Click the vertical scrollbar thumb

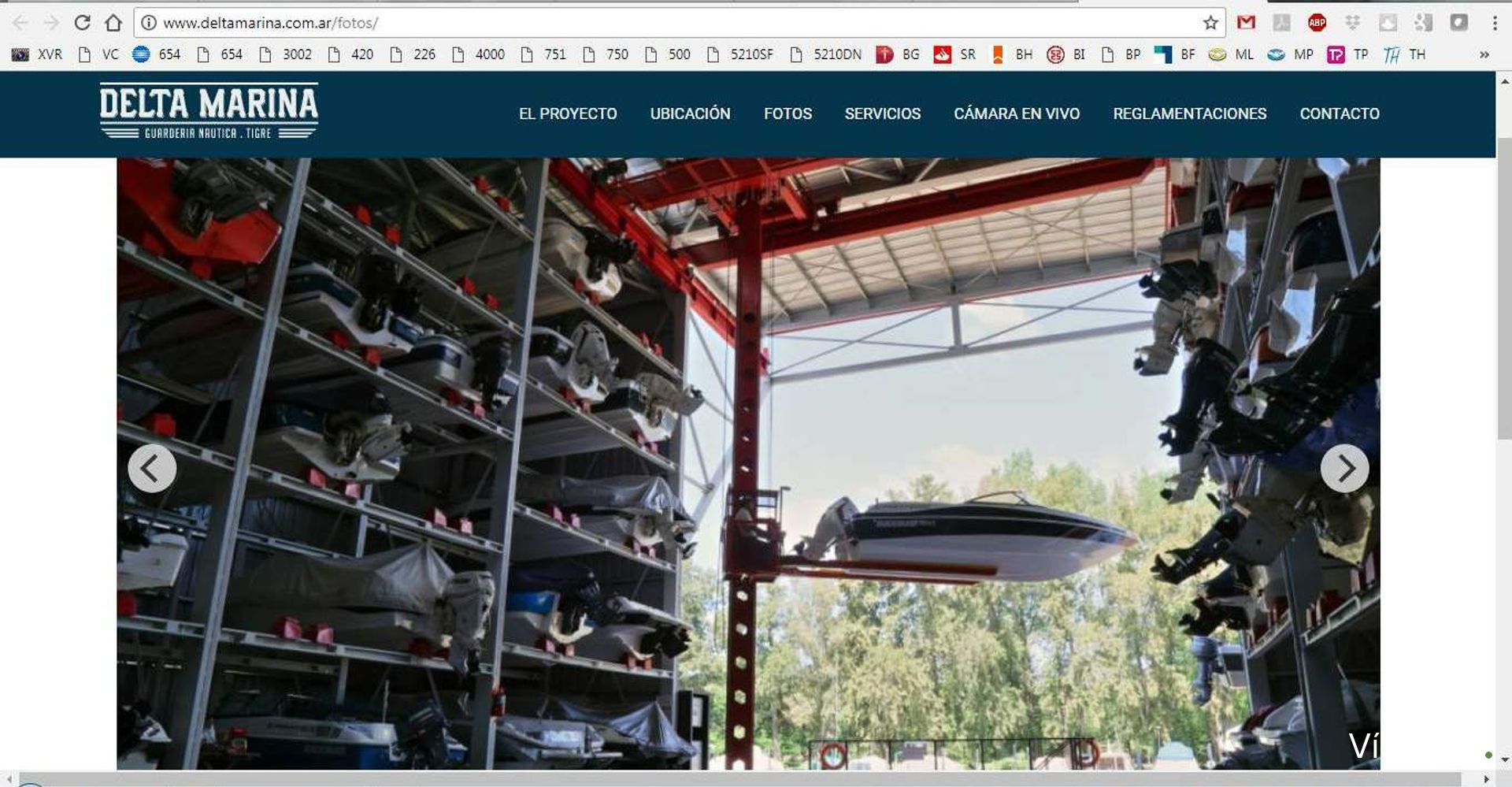pyautogui.click(x=1504, y=288)
